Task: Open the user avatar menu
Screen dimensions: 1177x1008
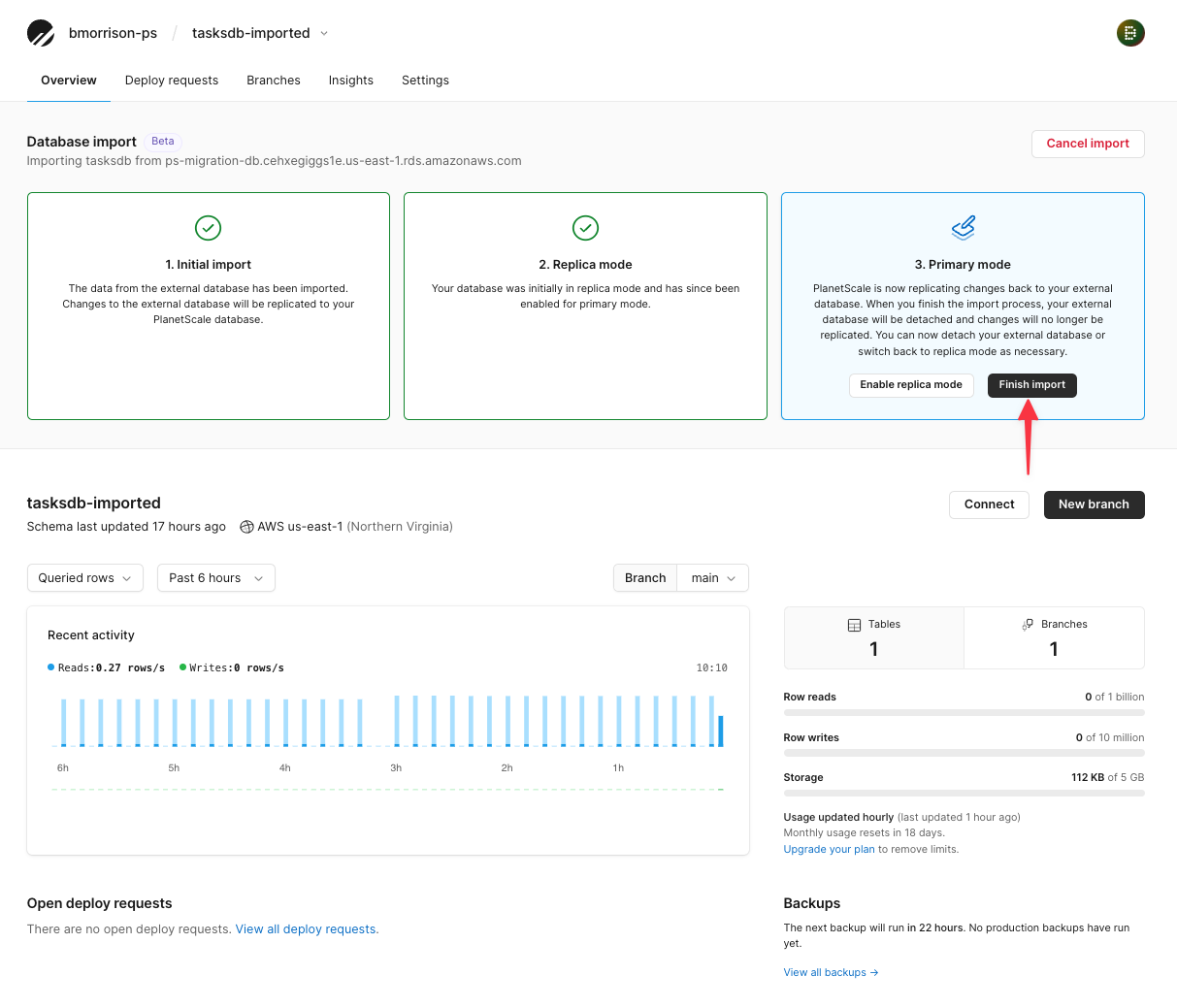Action: pyautogui.click(x=1130, y=33)
